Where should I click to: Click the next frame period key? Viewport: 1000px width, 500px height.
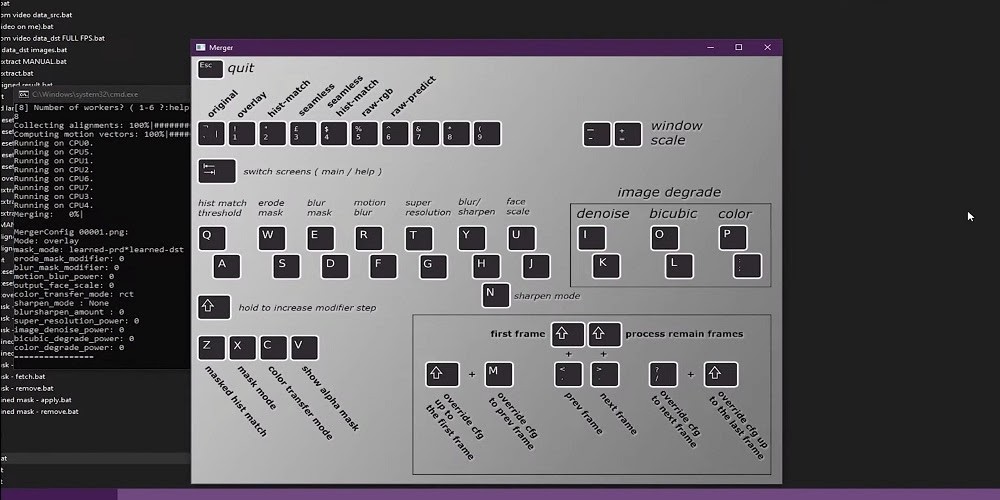click(605, 375)
